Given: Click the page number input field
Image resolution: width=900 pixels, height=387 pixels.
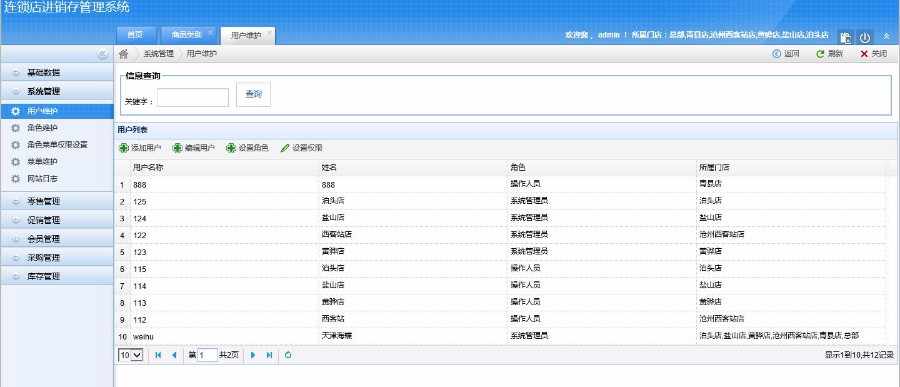Looking at the screenshot, I should click(208, 355).
